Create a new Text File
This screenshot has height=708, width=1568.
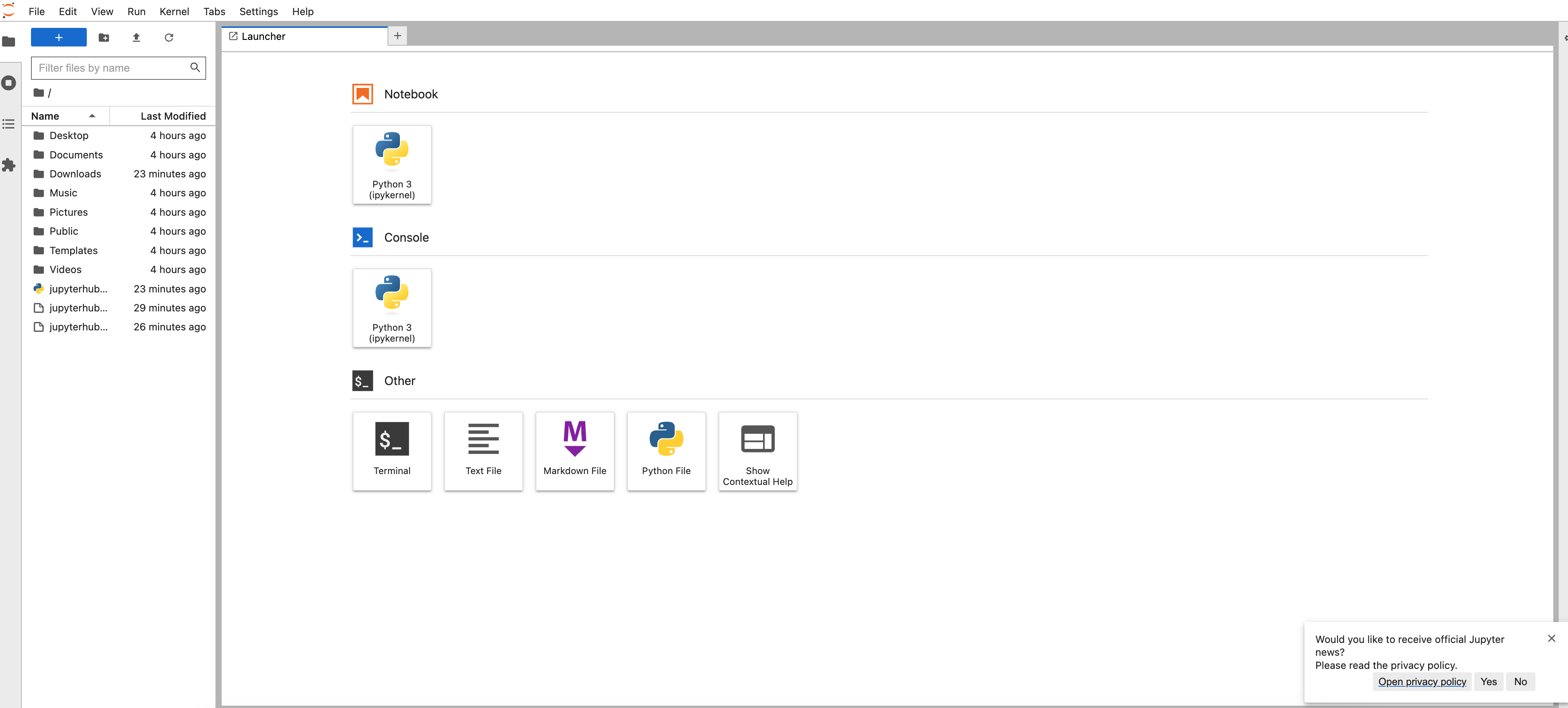click(x=483, y=451)
